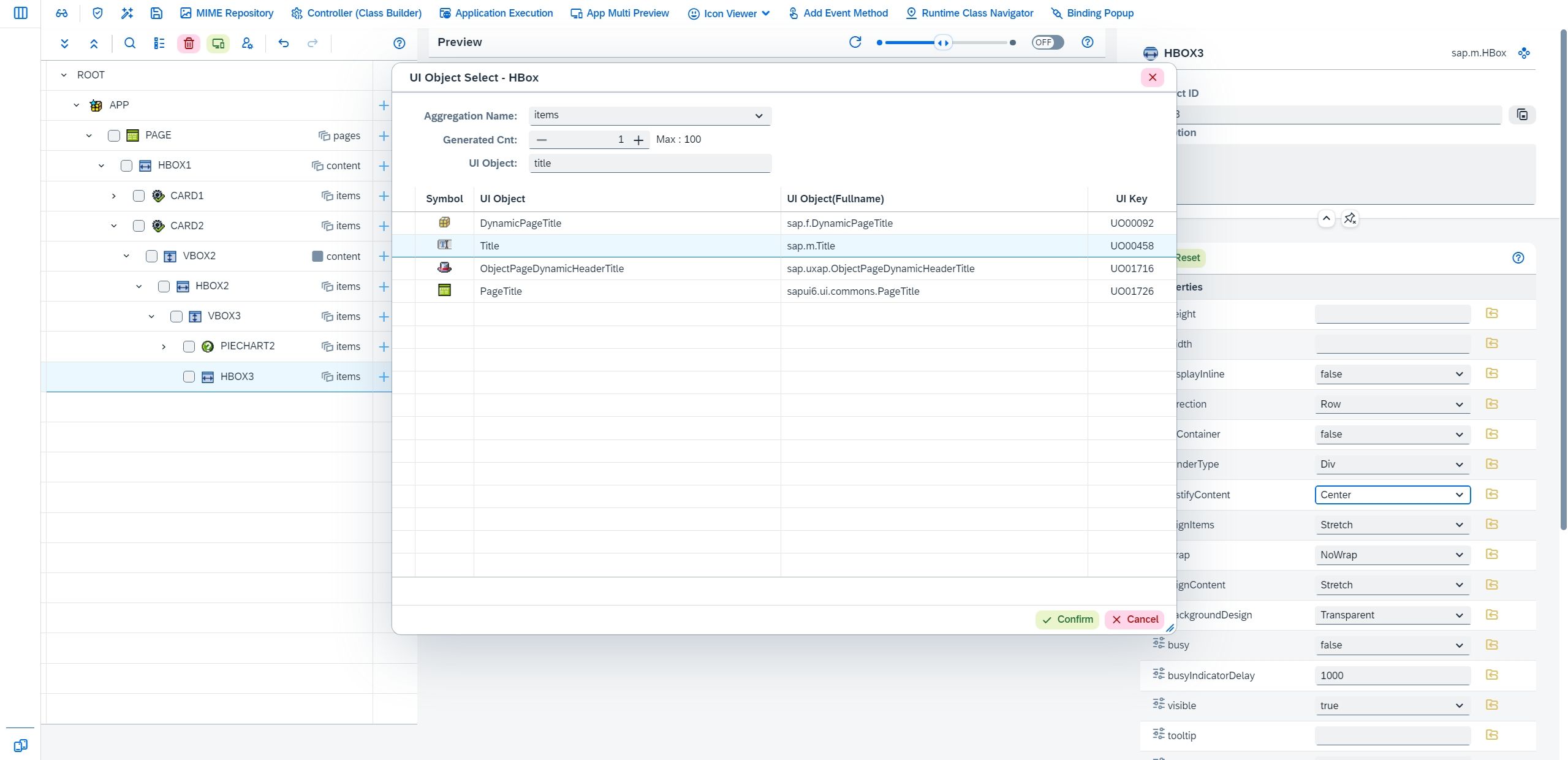Collapse the CARD2 tree node
This screenshot has height=760, width=1568.
point(113,226)
